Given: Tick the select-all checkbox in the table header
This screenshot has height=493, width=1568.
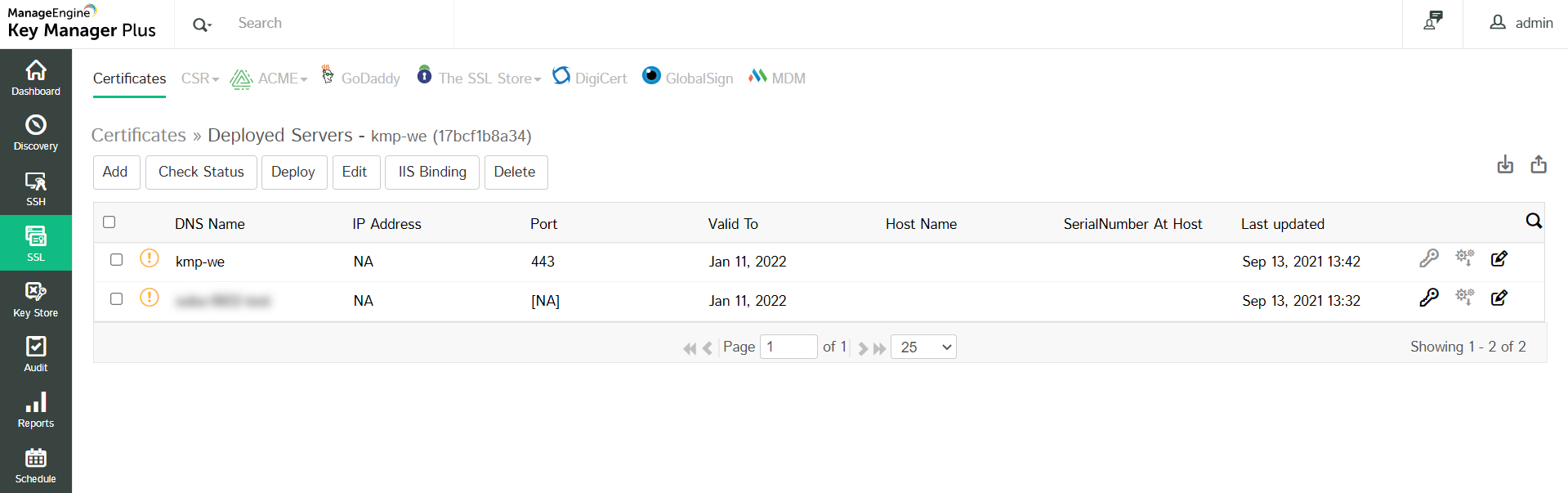Looking at the screenshot, I should tap(109, 222).
